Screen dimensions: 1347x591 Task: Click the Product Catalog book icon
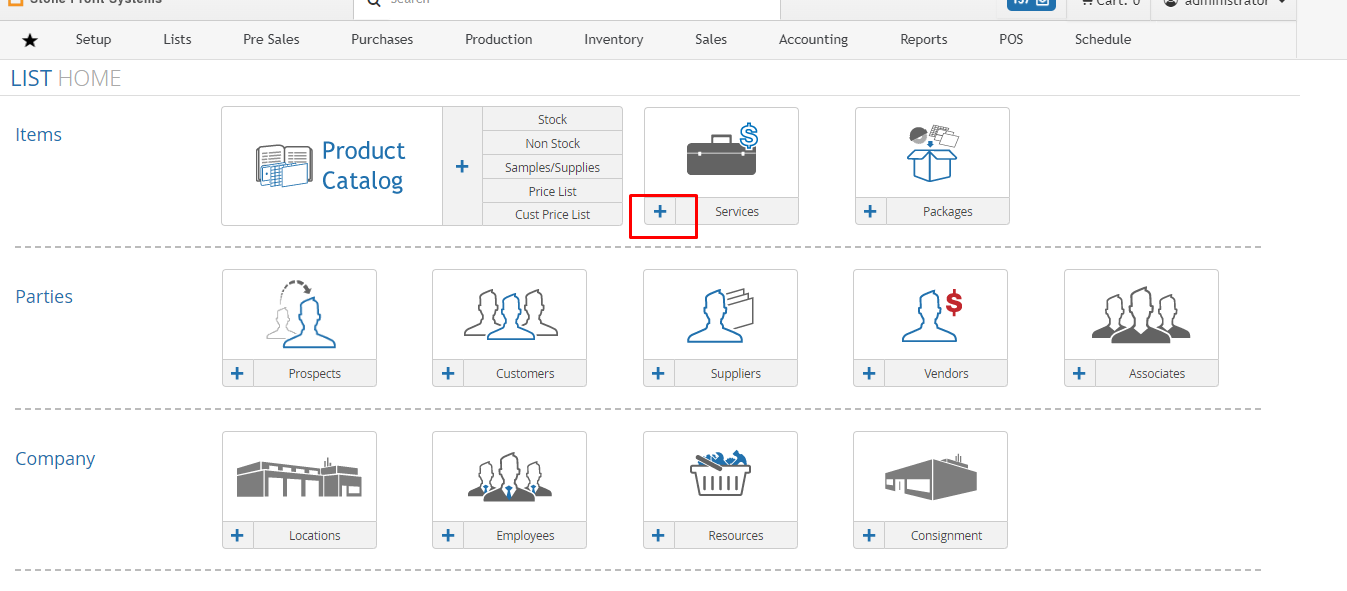(x=284, y=166)
